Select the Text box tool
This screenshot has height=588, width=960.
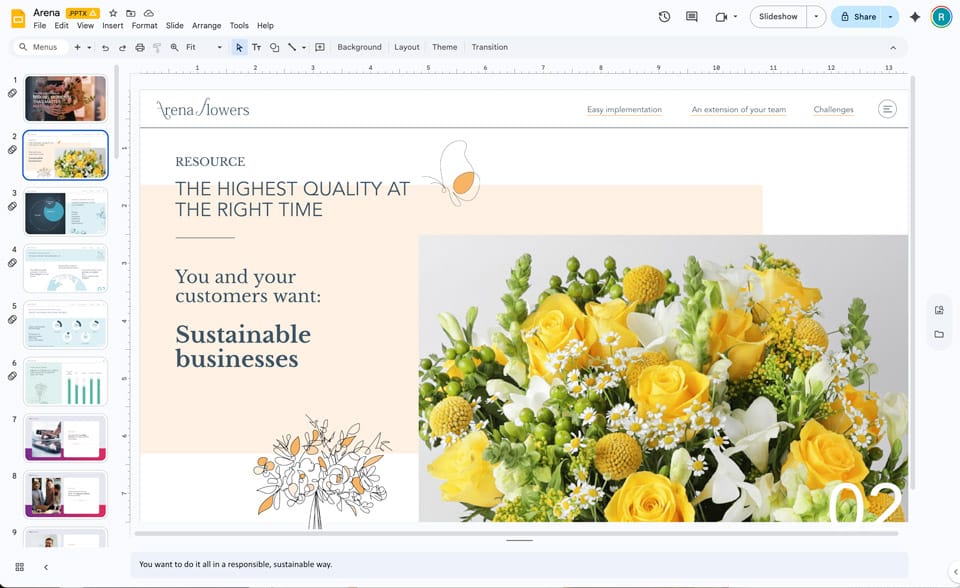(256, 47)
